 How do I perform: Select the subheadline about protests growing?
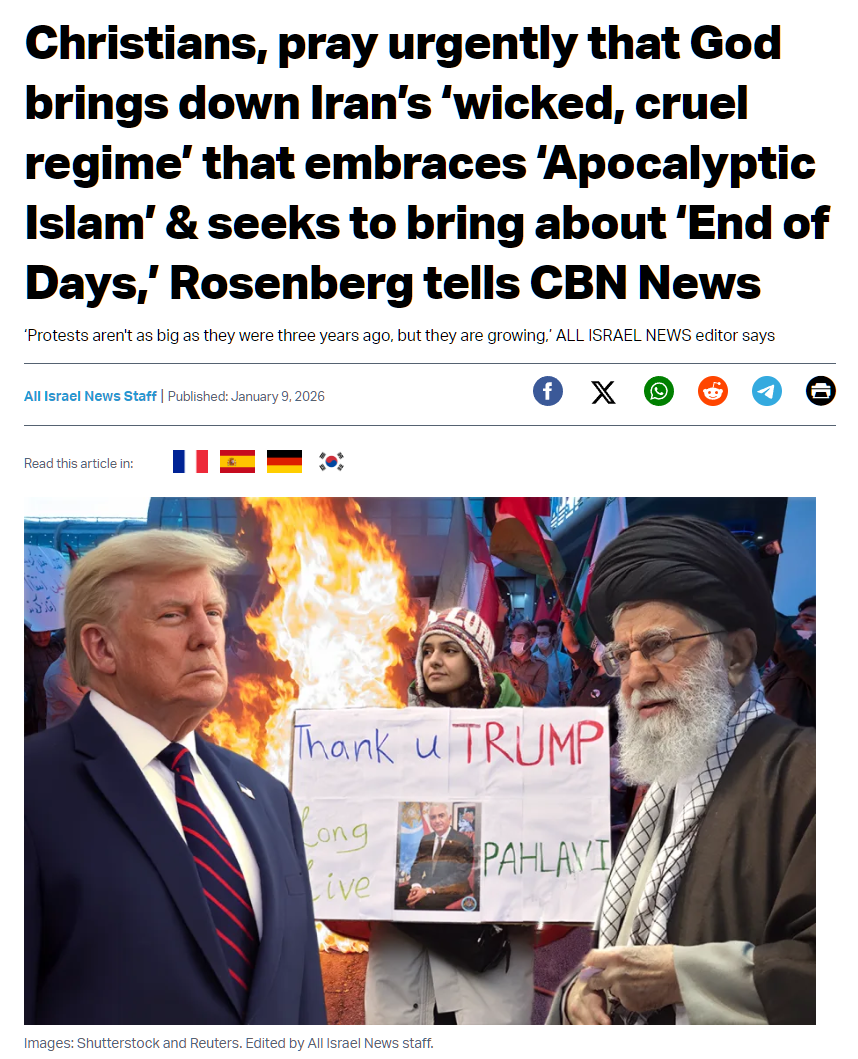pos(399,336)
